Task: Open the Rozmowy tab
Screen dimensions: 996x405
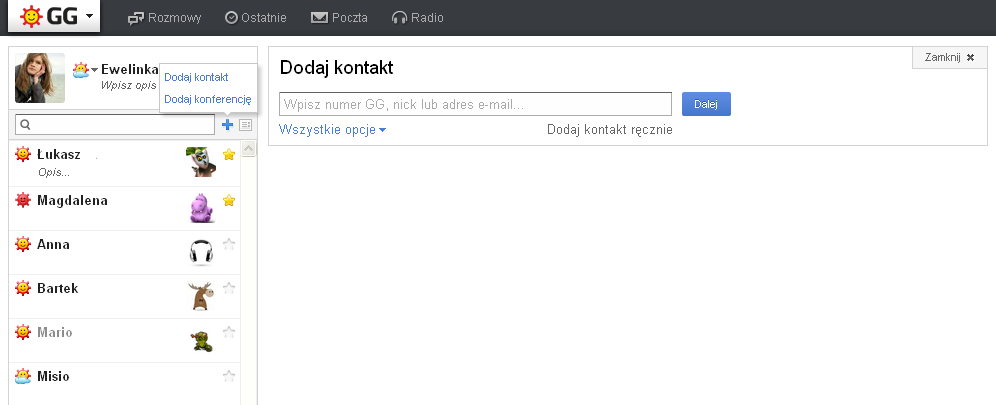Action: (x=164, y=18)
